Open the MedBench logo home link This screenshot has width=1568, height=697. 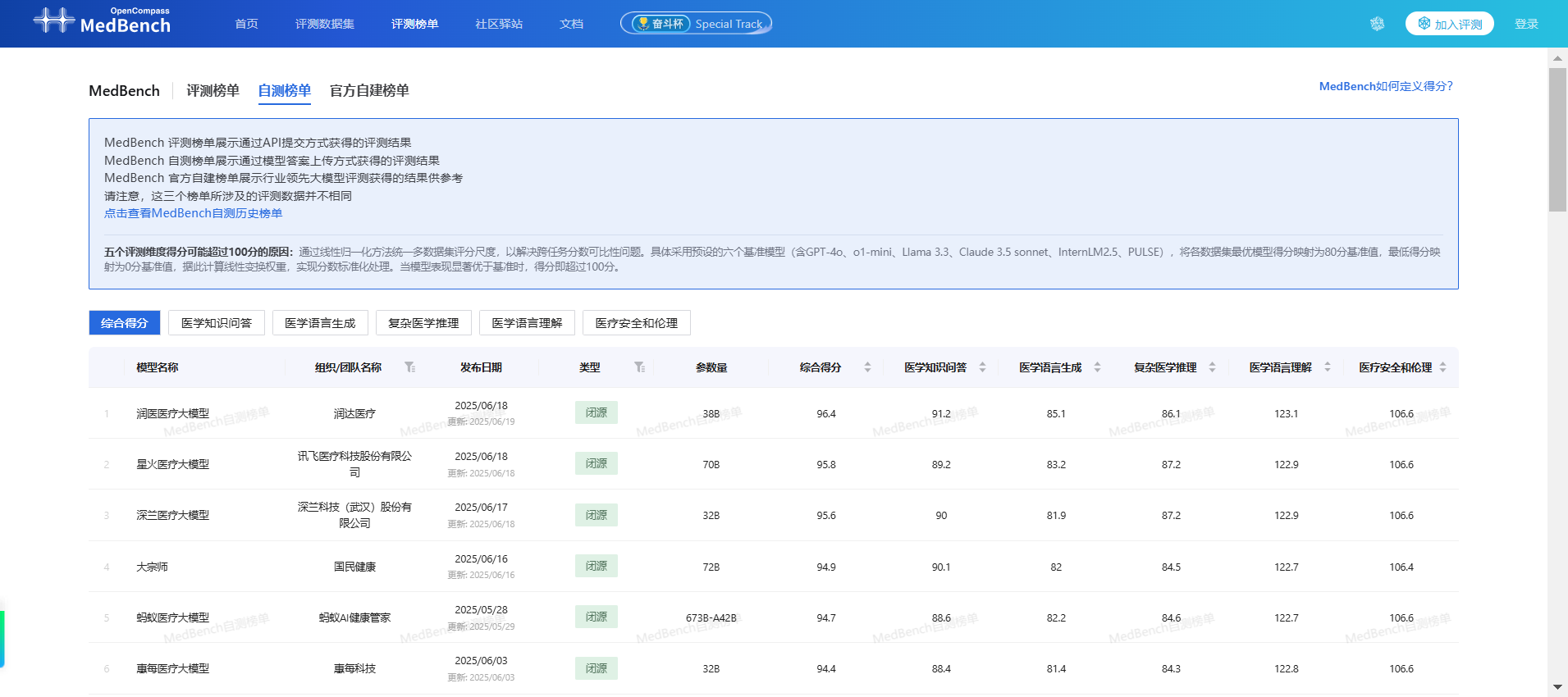(102, 21)
